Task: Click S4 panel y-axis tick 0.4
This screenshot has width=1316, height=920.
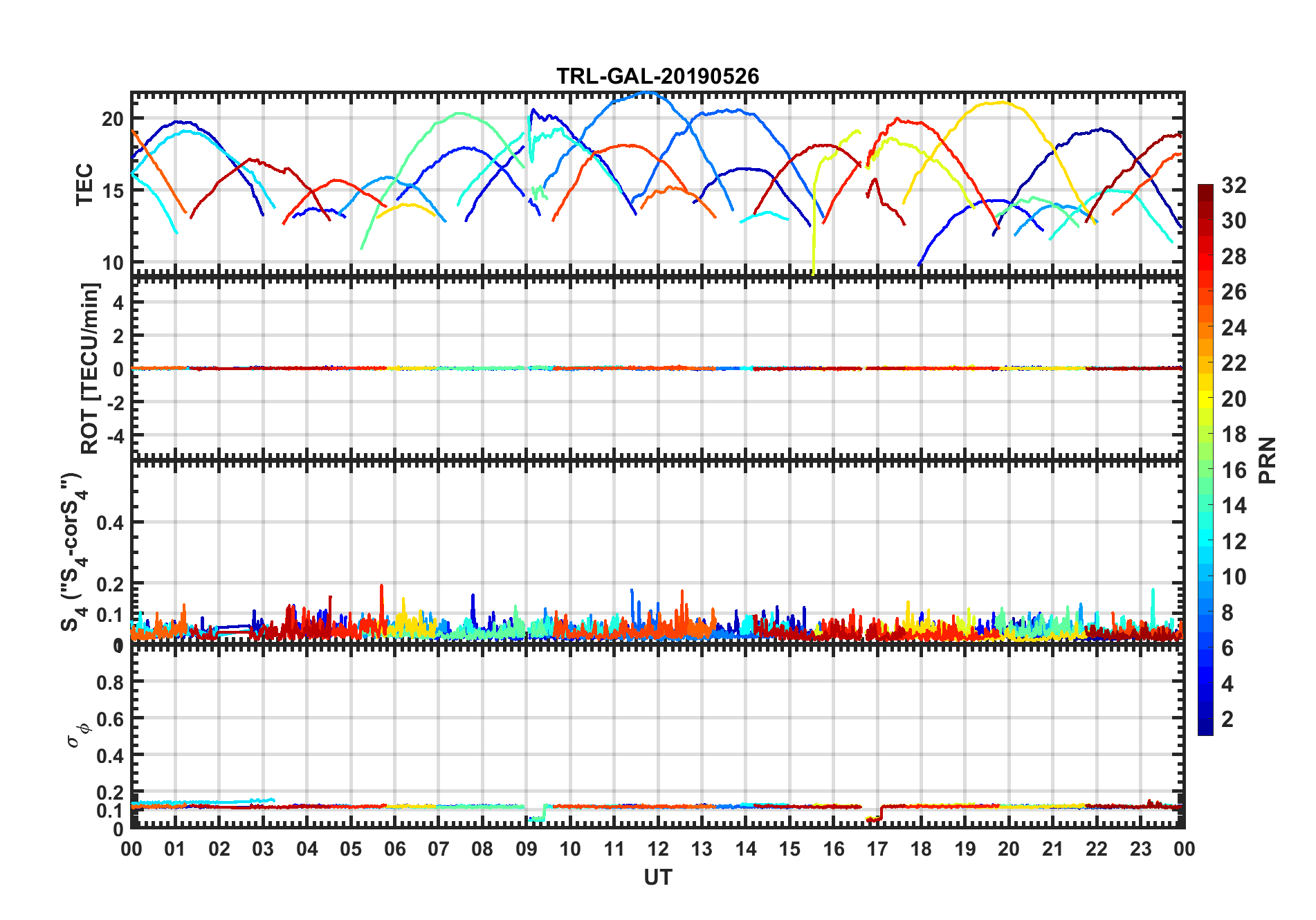Action: click(111, 523)
